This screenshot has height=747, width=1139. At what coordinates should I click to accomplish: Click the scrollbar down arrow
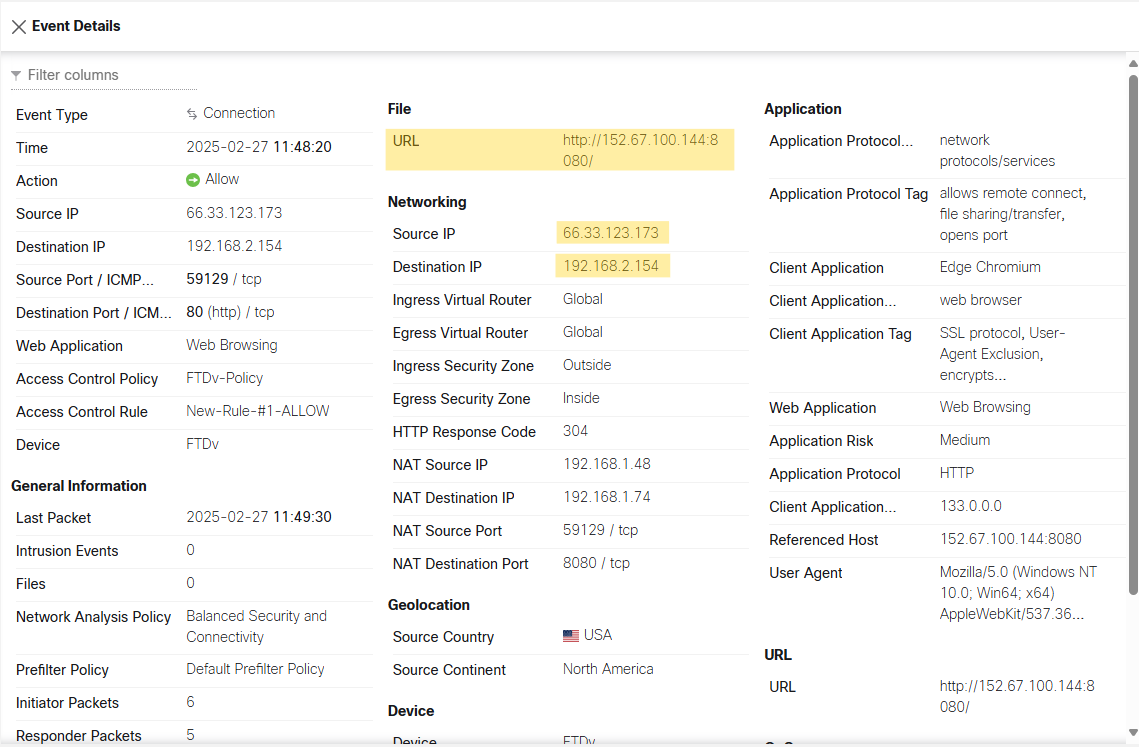point(1132,733)
